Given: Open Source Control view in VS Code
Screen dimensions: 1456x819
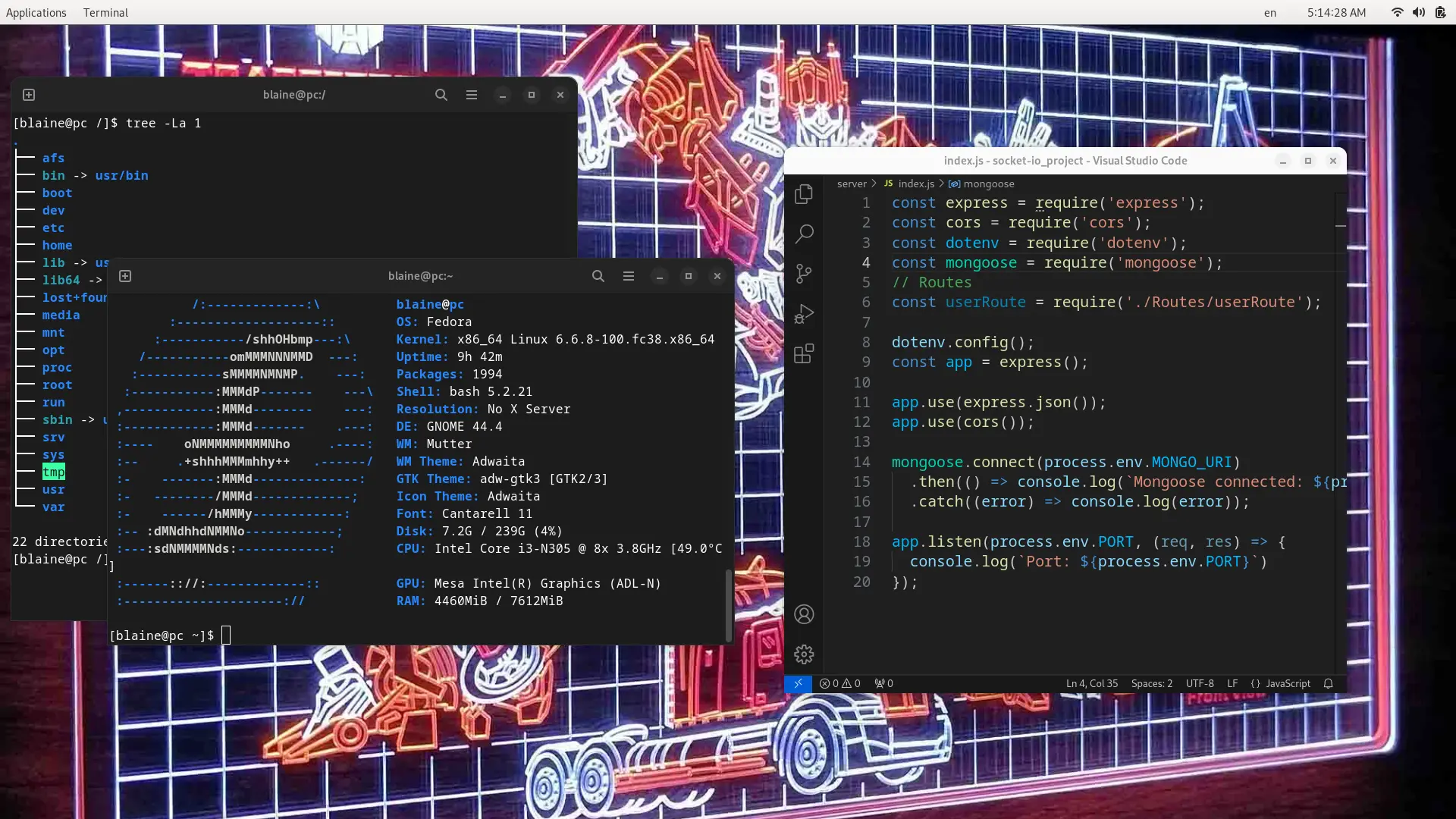Looking at the screenshot, I should point(804,274).
